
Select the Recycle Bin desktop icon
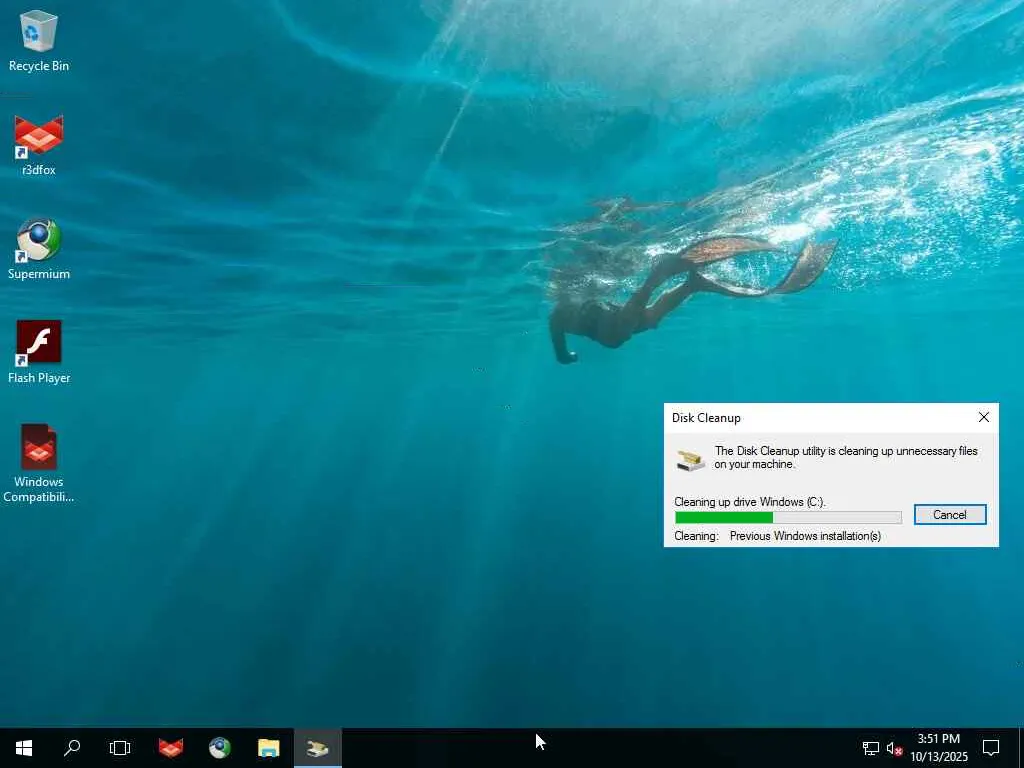pos(39,41)
